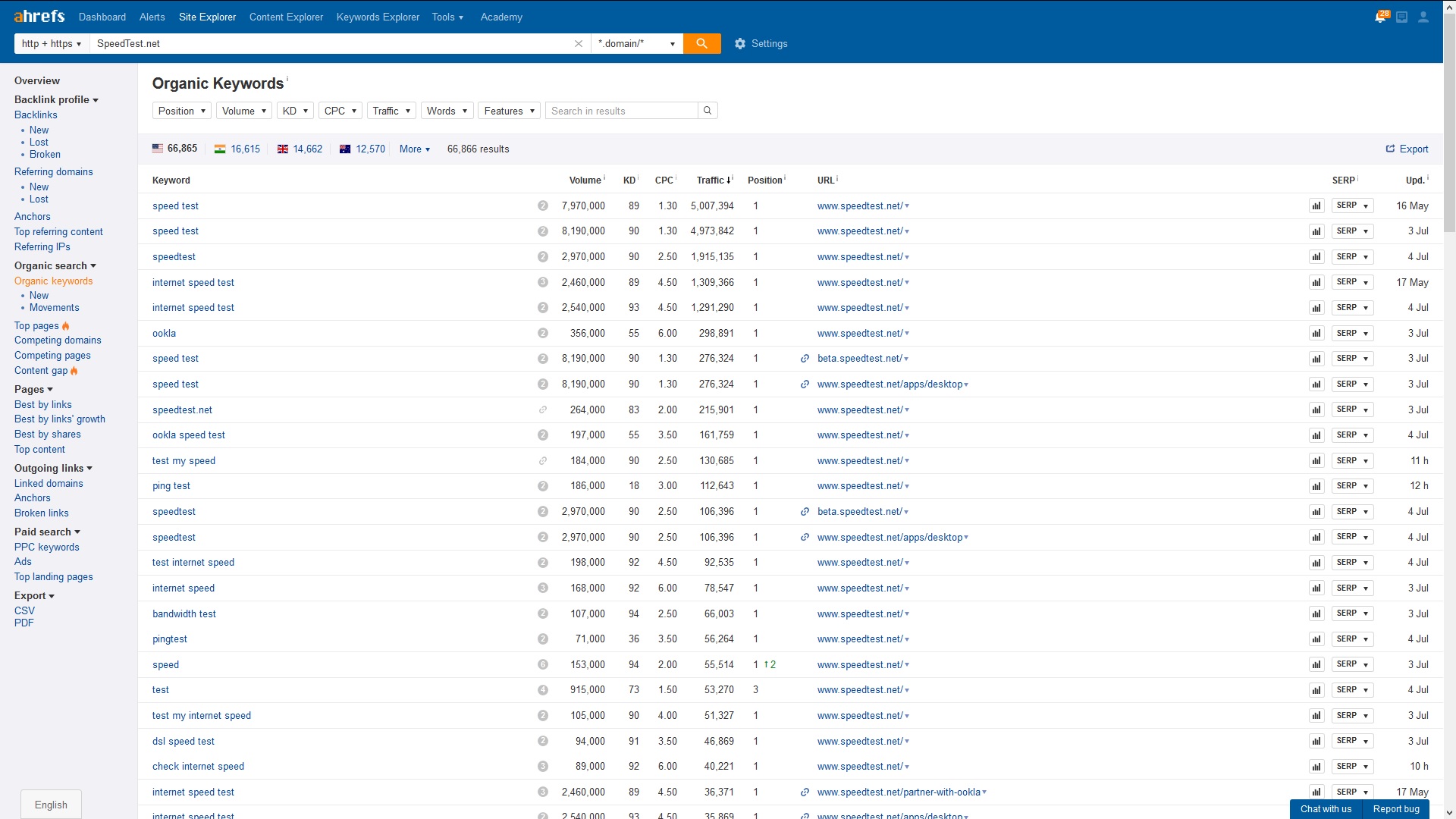Select the United Kingdom flag results

300,149
